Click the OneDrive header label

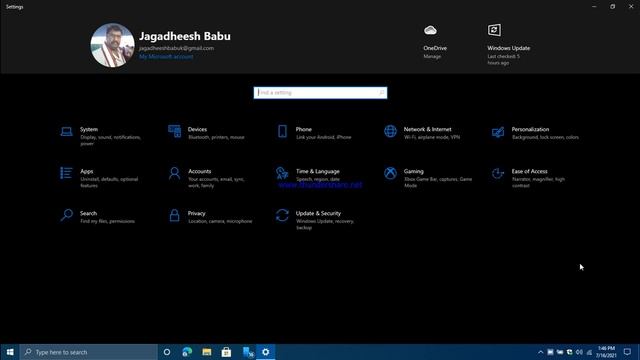pyautogui.click(x=435, y=48)
